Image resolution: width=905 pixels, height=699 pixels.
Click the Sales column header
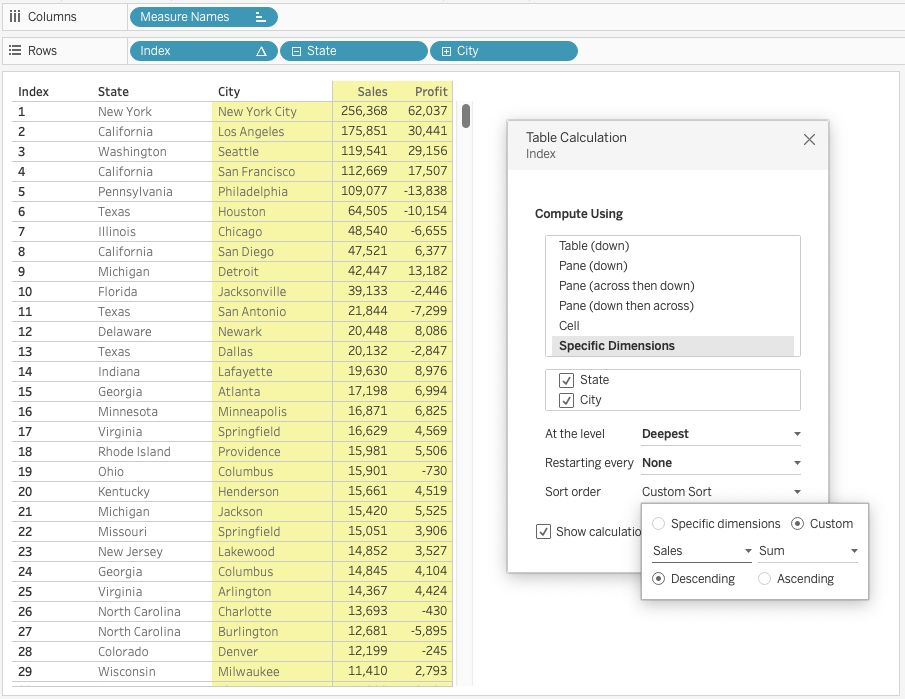tap(372, 92)
